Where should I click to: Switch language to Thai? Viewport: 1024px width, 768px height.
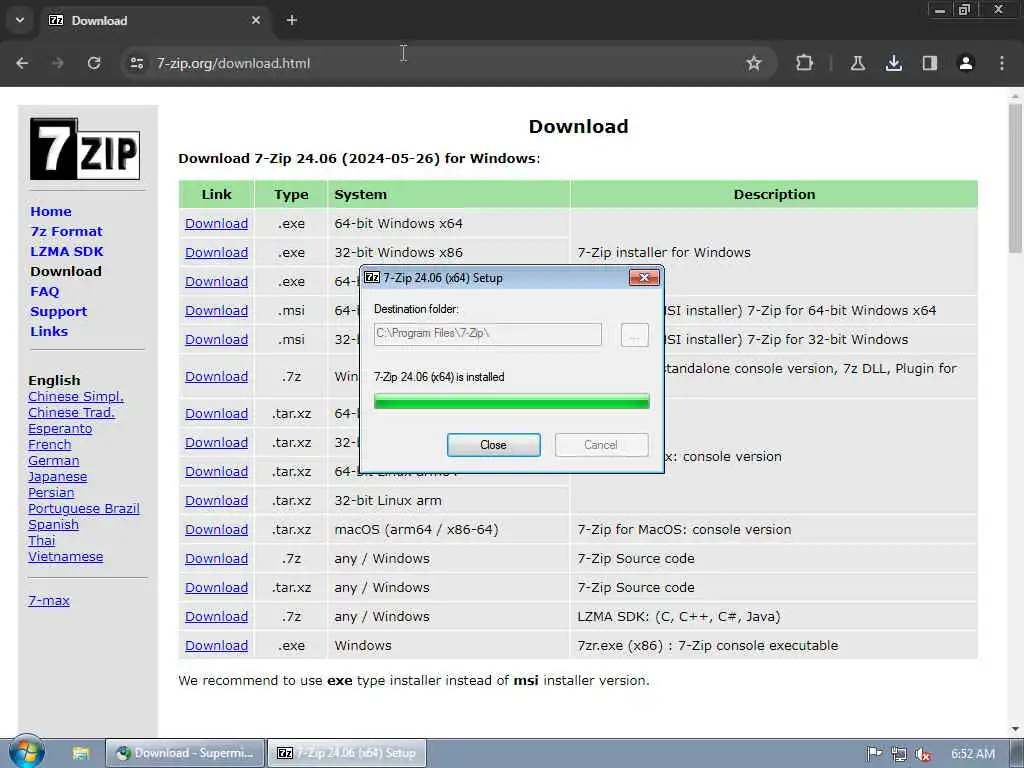[x=42, y=541]
